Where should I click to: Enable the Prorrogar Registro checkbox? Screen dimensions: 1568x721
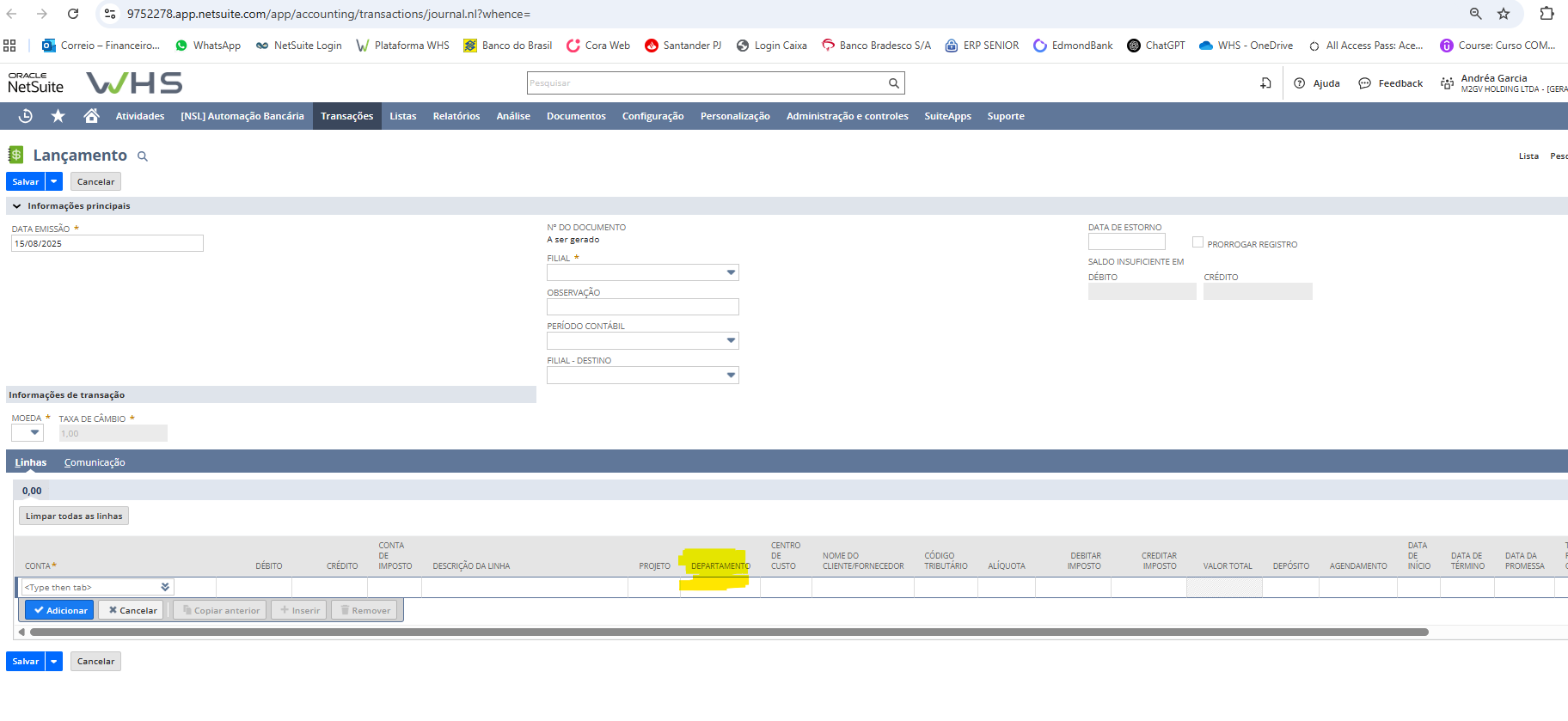tap(1197, 243)
